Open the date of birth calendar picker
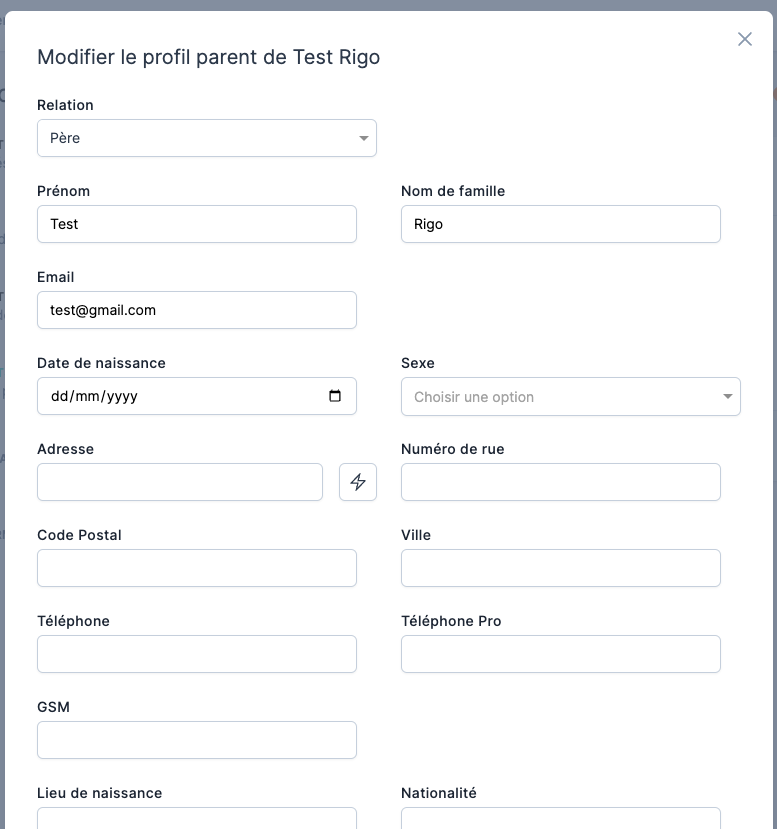 tap(335, 396)
